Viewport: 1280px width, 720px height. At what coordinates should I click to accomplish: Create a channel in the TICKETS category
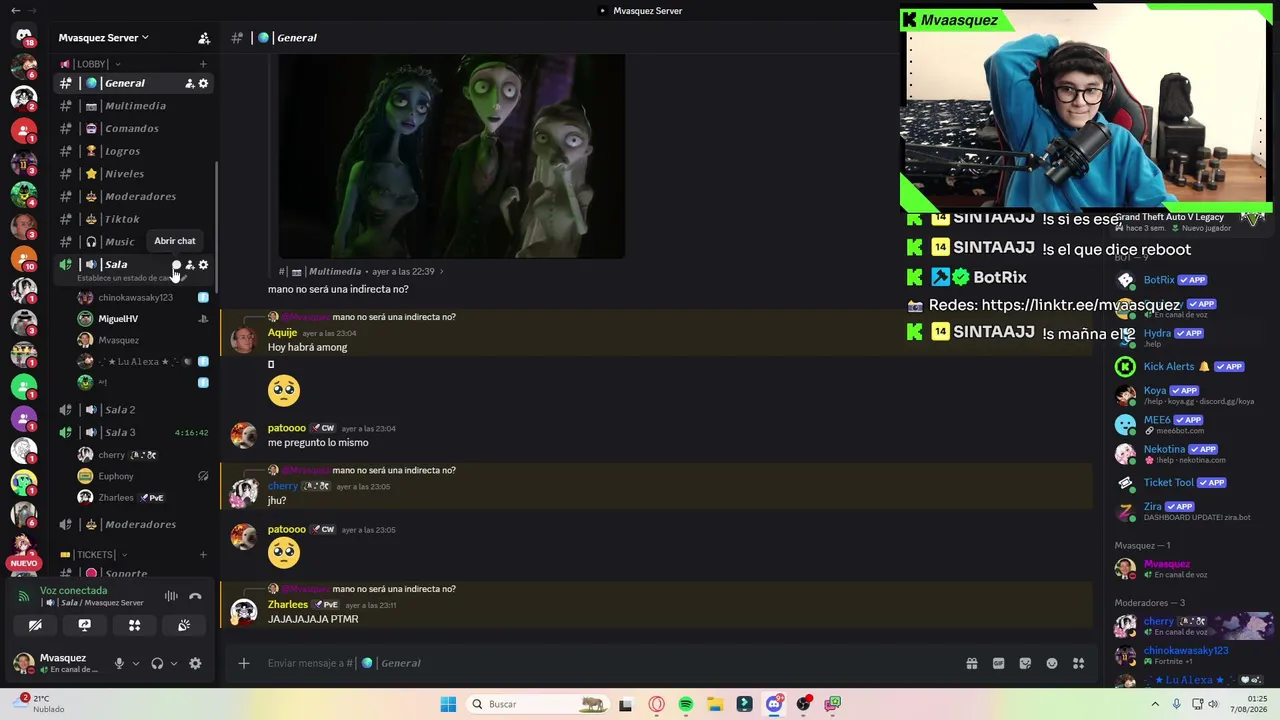(203, 555)
